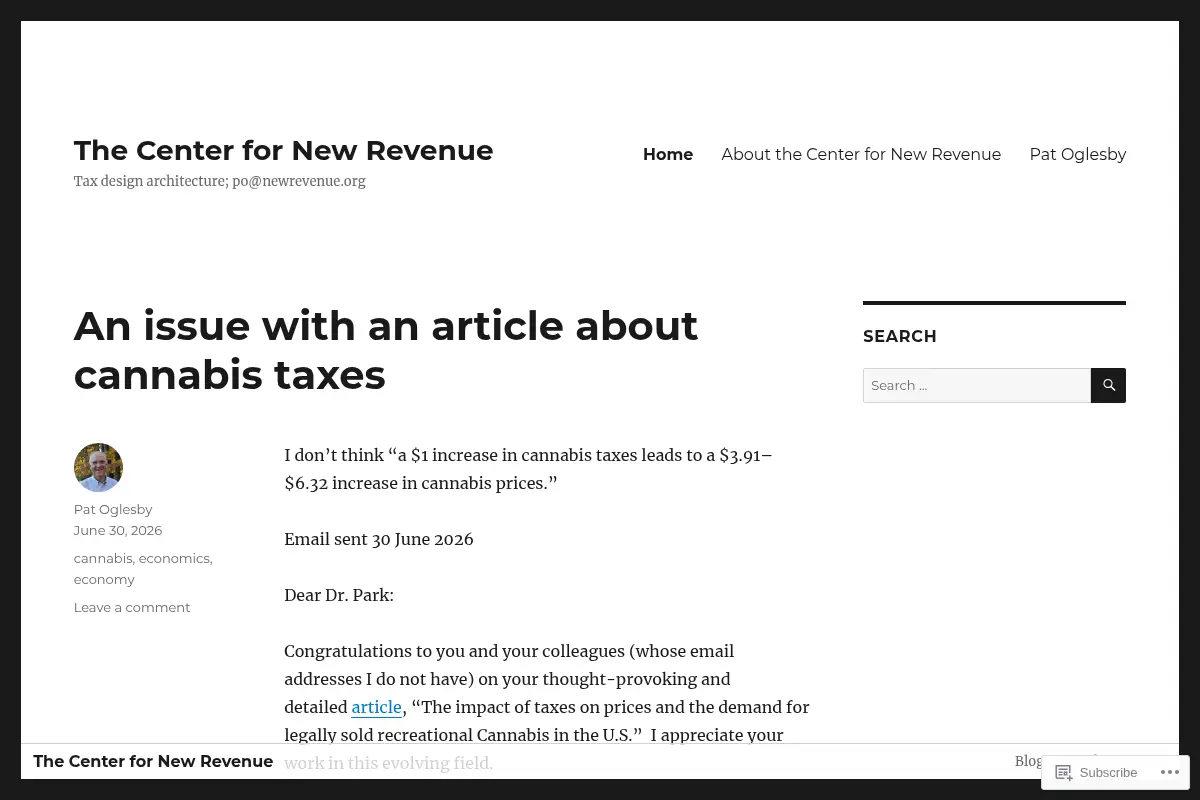Click the footer bar site name
This screenshot has height=800, width=1200.
tap(153, 761)
